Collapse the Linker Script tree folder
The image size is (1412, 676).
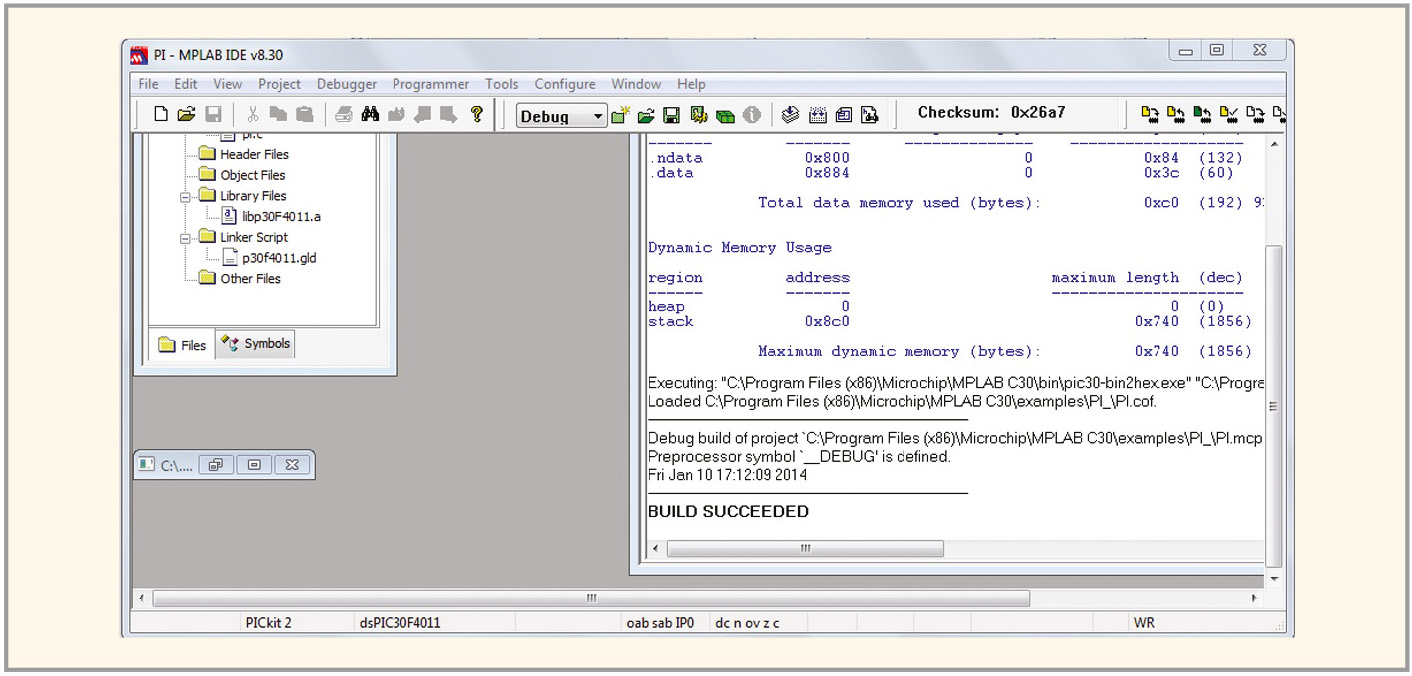tap(185, 238)
